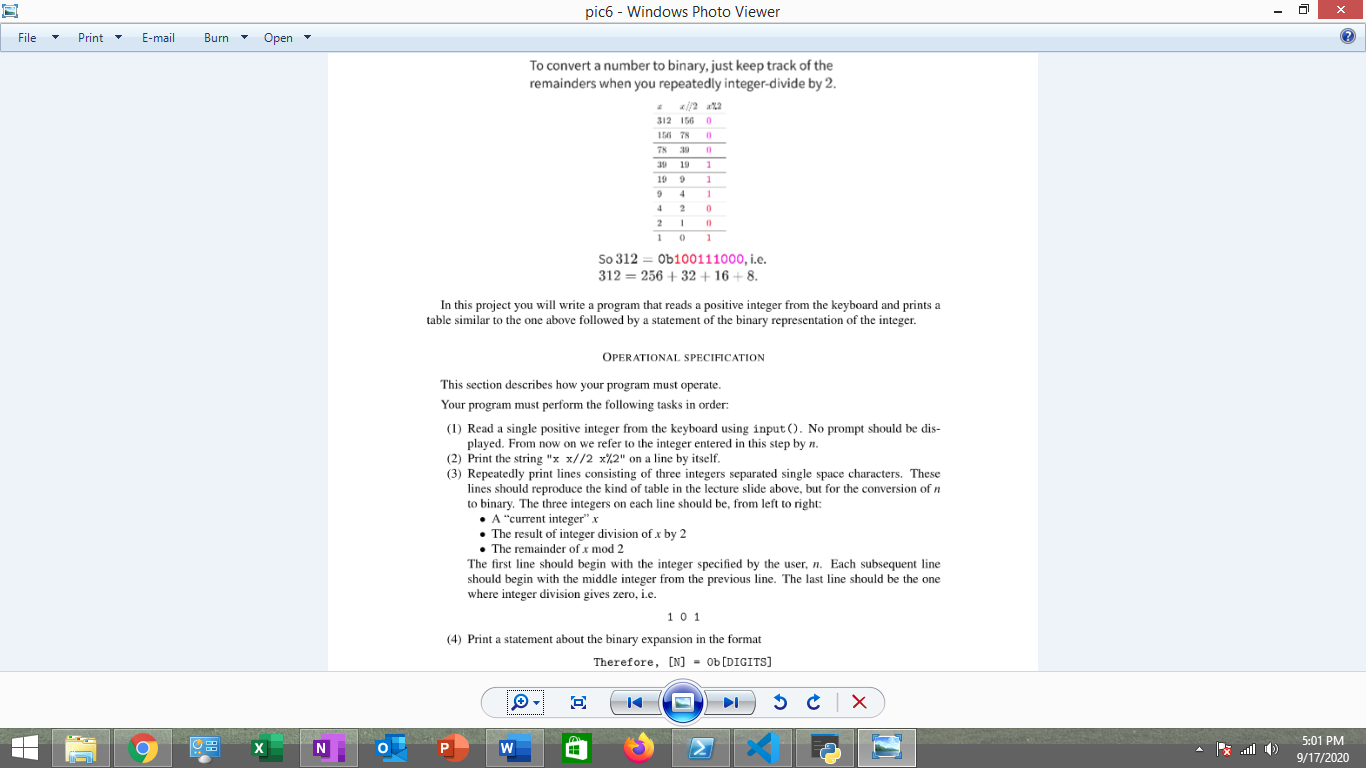Click the Print menu label

point(88,38)
